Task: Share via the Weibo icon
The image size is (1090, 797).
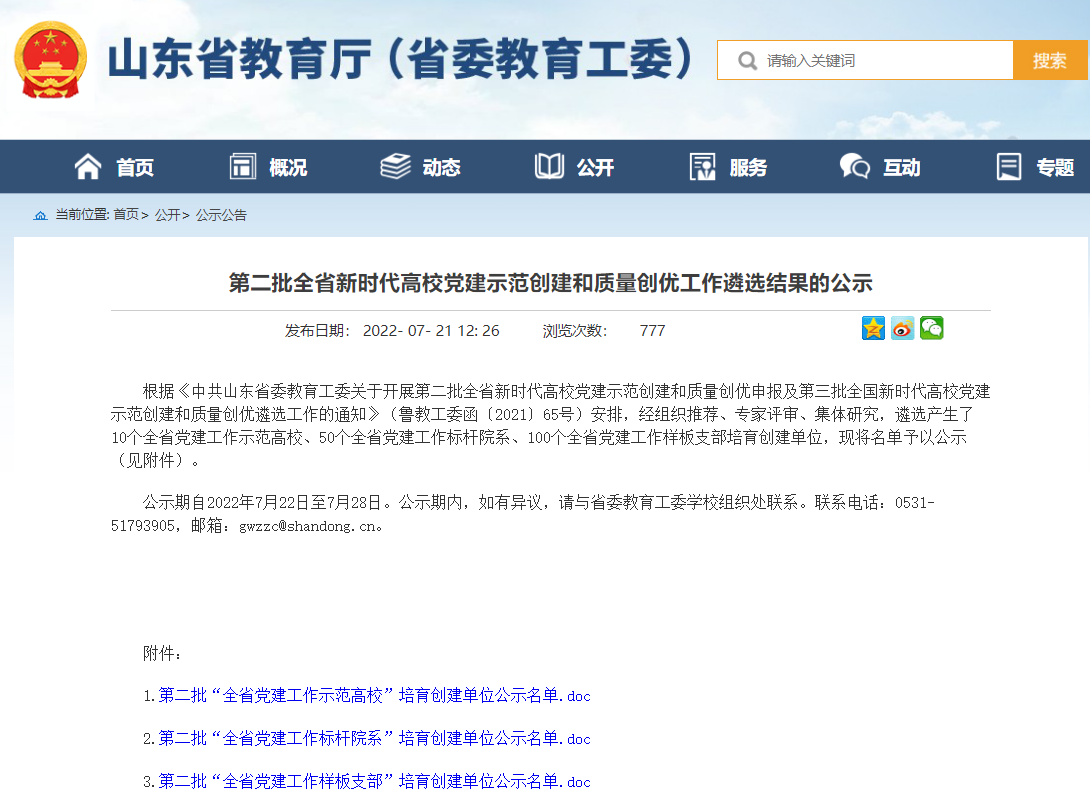Action: (902, 328)
